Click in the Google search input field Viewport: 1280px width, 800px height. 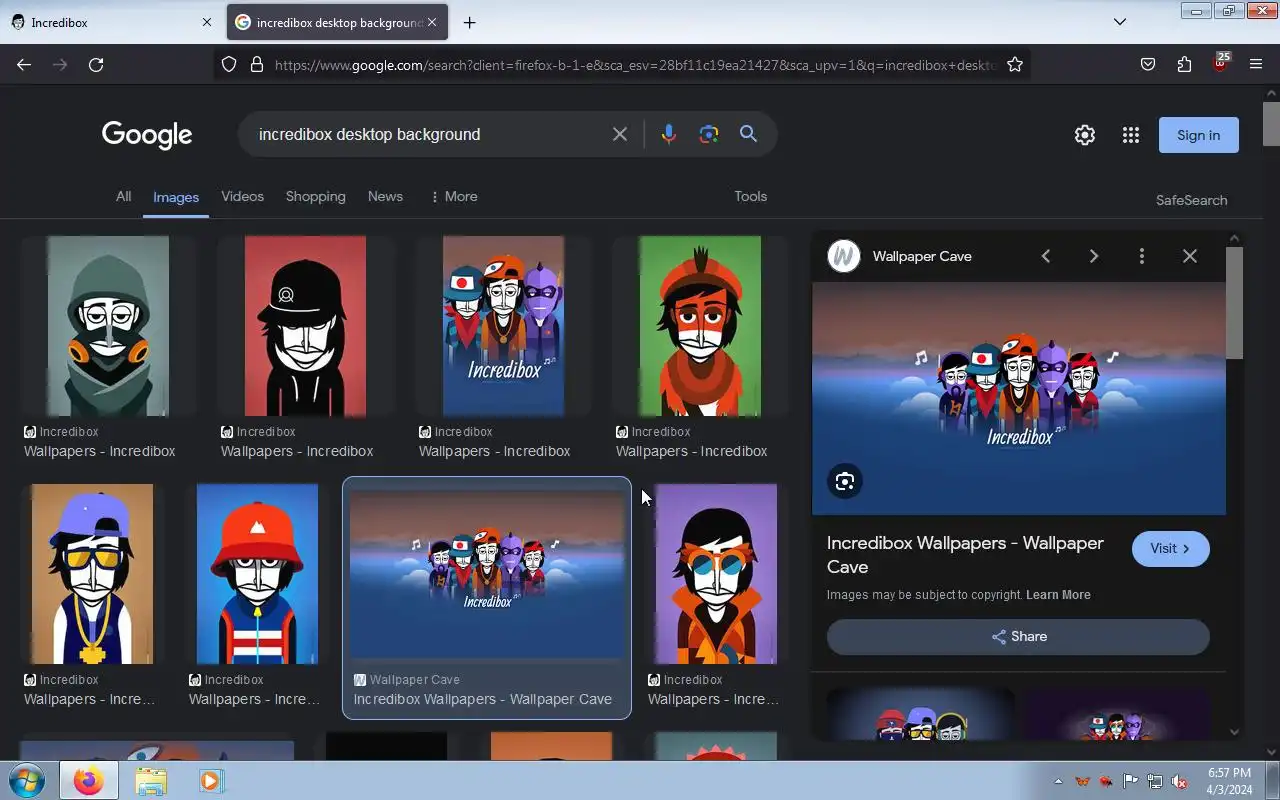430,134
